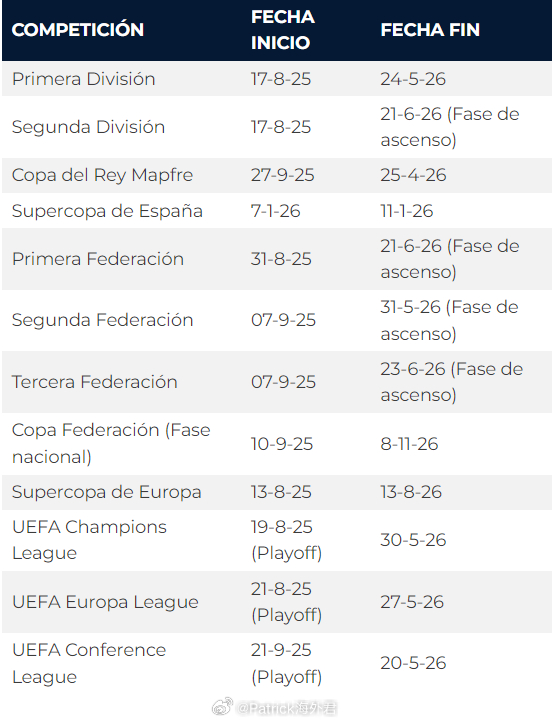Click the Segunda Federación row name
The height and width of the screenshot is (722, 553).
click(102, 320)
